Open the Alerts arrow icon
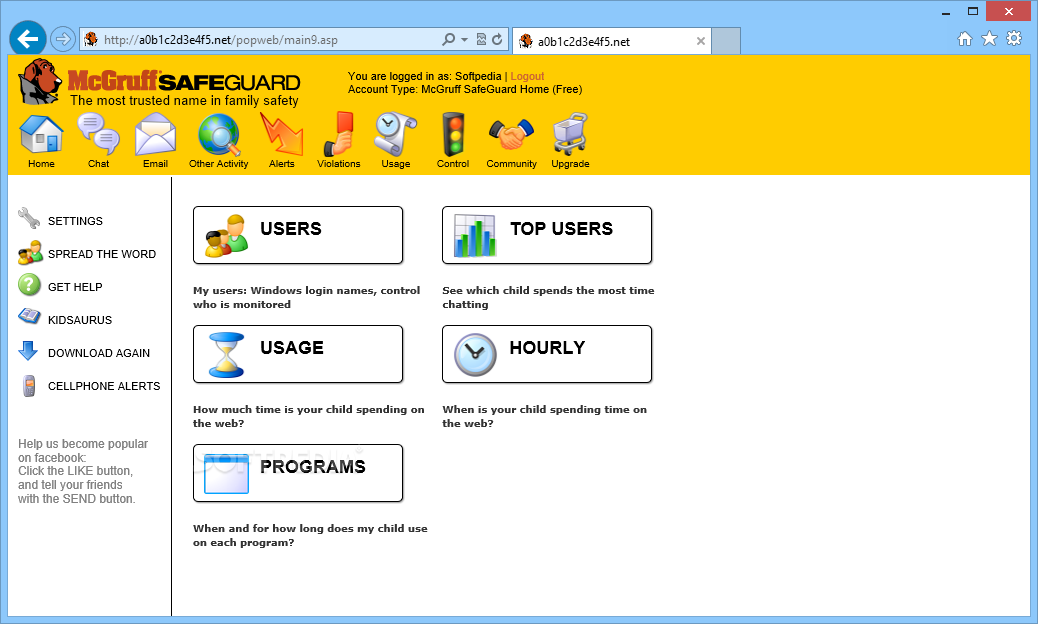 (281, 134)
